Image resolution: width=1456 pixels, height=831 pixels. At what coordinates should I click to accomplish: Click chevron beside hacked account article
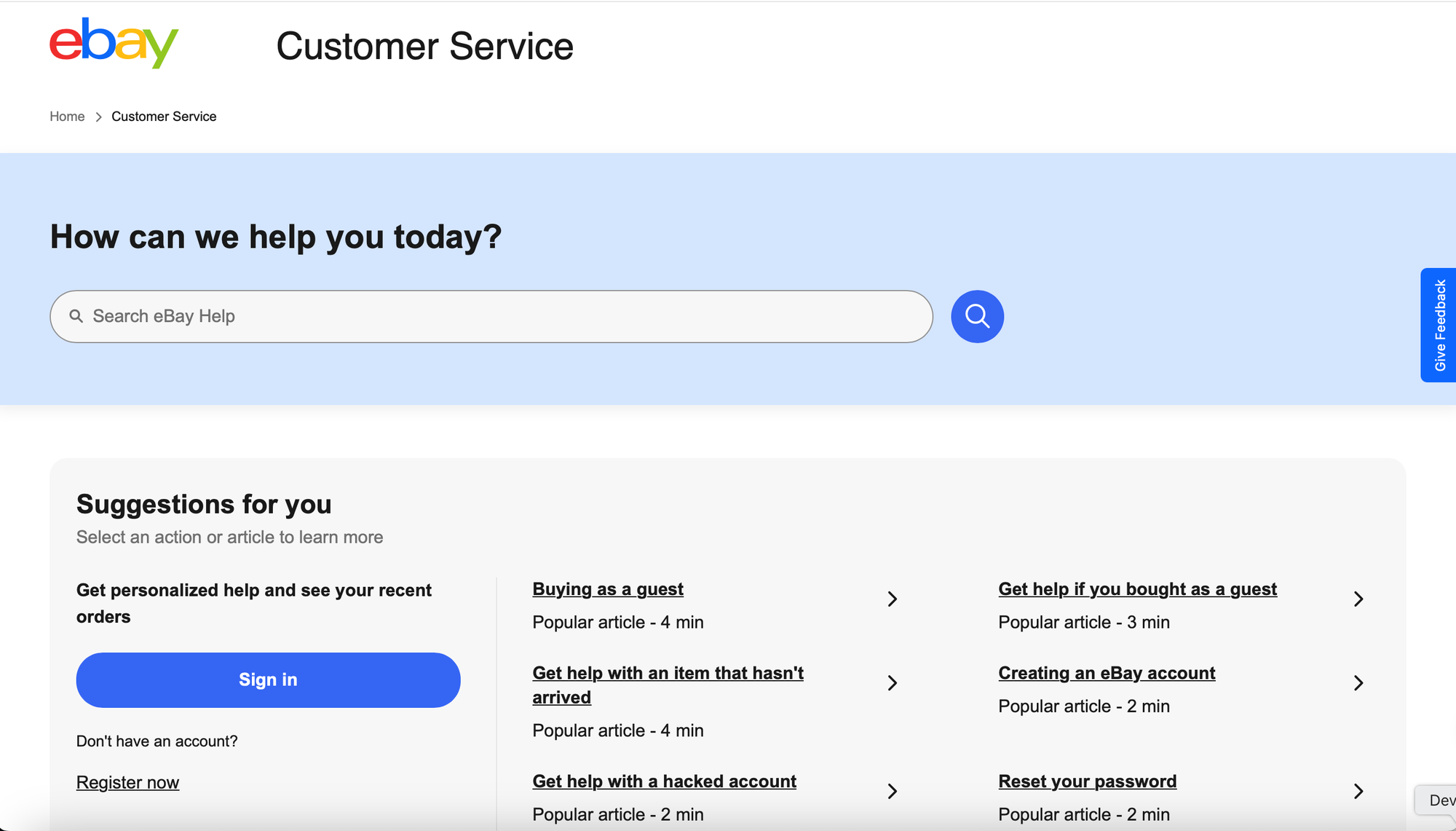click(x=893, y=791)
